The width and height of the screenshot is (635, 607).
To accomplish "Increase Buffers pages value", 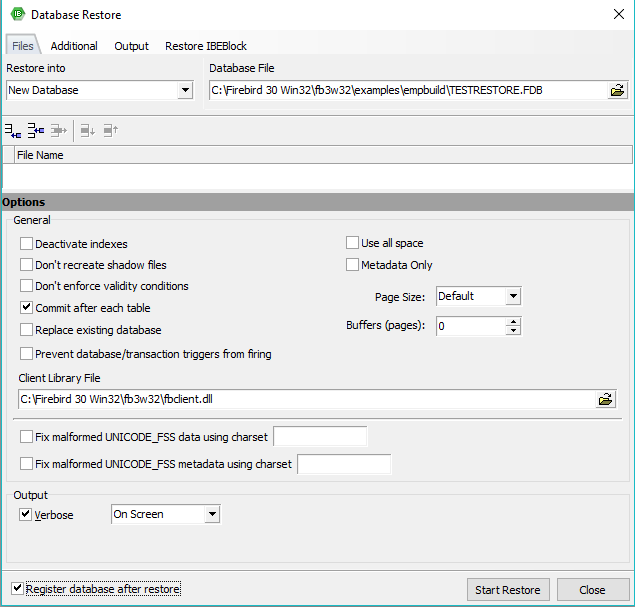I will (x=514, y=322).
